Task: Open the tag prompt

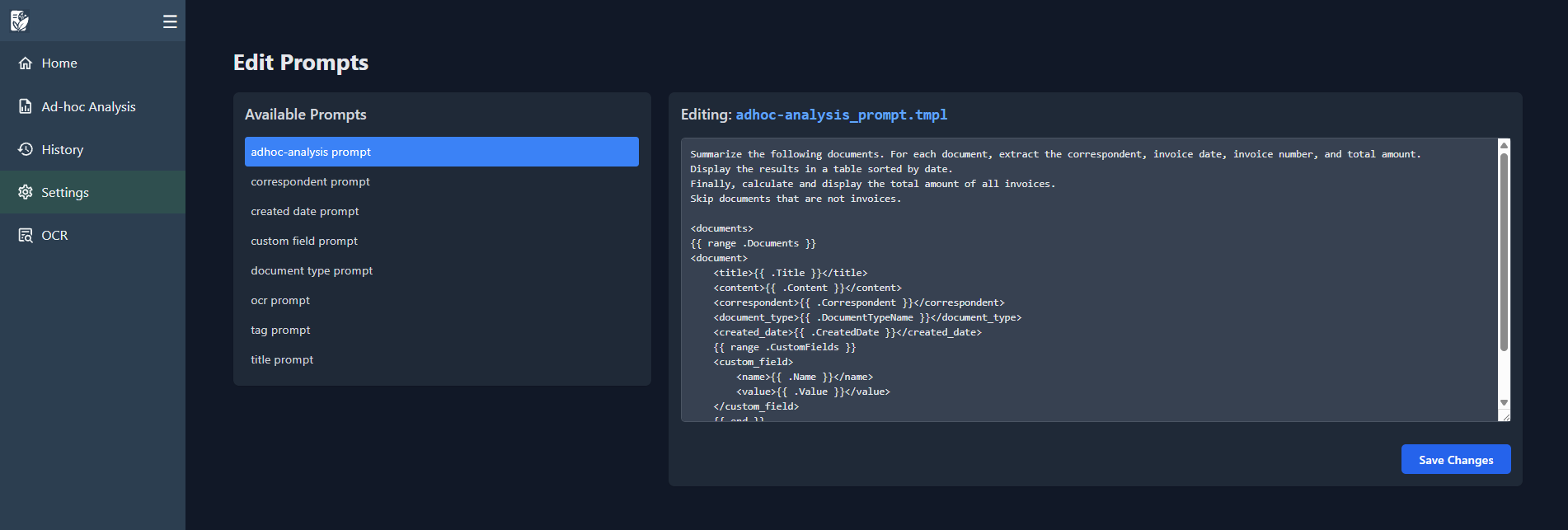Action: [x=280, y=330]
